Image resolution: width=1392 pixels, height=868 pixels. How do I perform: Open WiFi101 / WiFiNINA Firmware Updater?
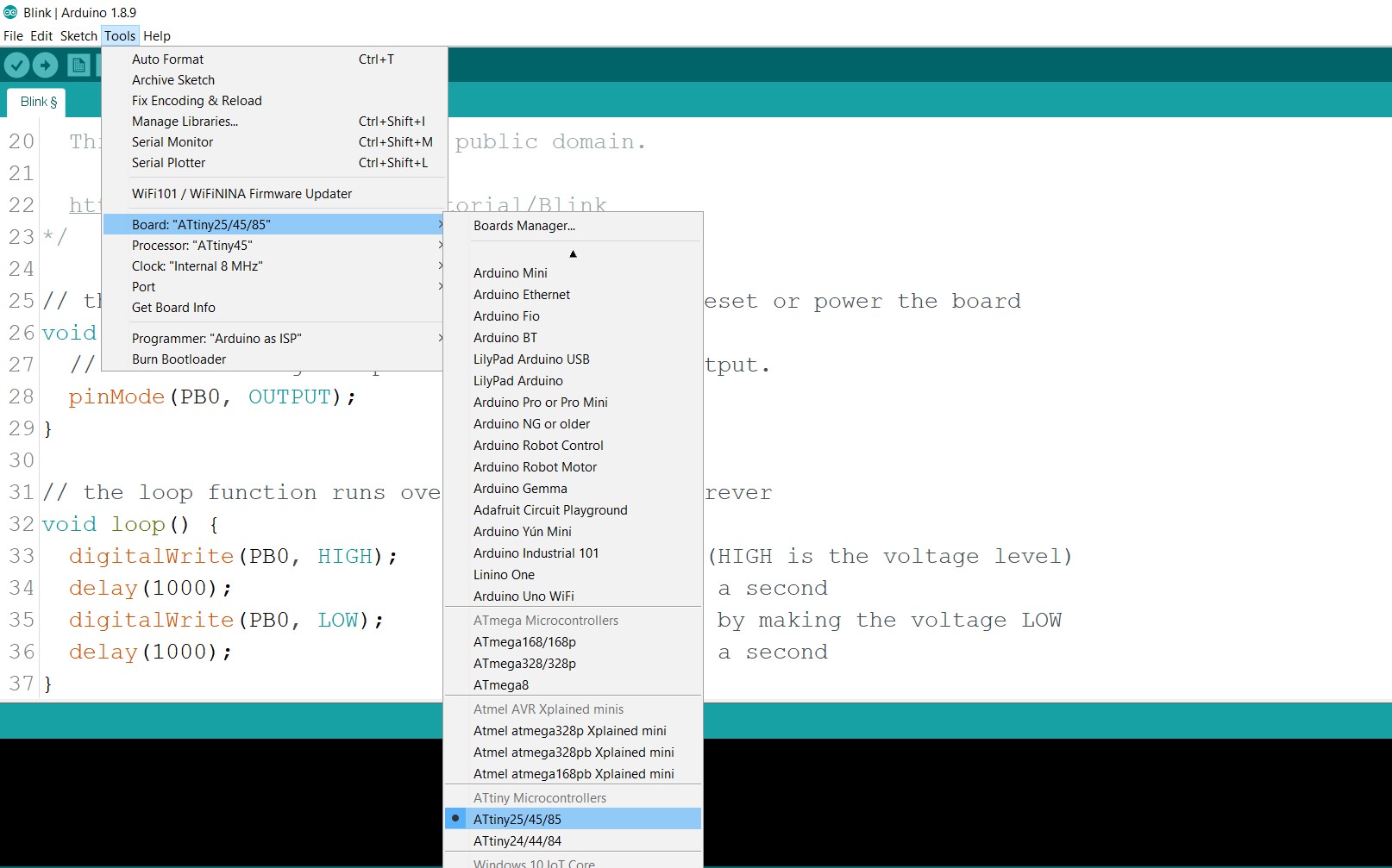click(x=274, y=194)
